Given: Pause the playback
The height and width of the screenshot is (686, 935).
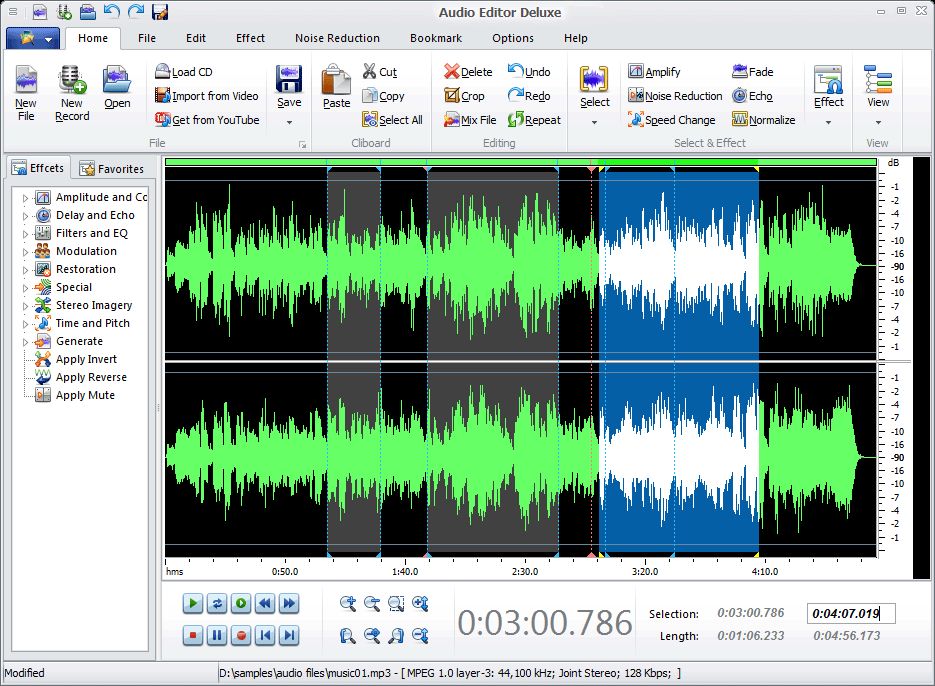Looking at the screenshot, I should [217, 635].
